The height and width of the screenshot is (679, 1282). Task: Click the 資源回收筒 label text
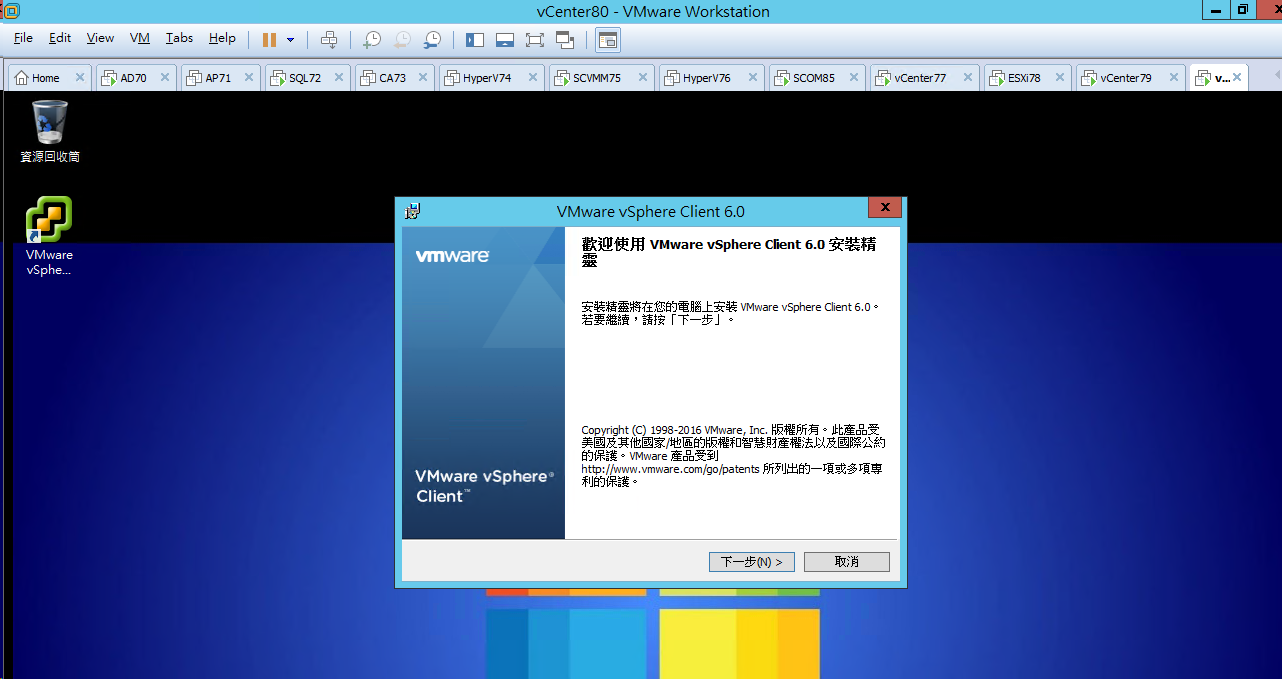point(50,157)
